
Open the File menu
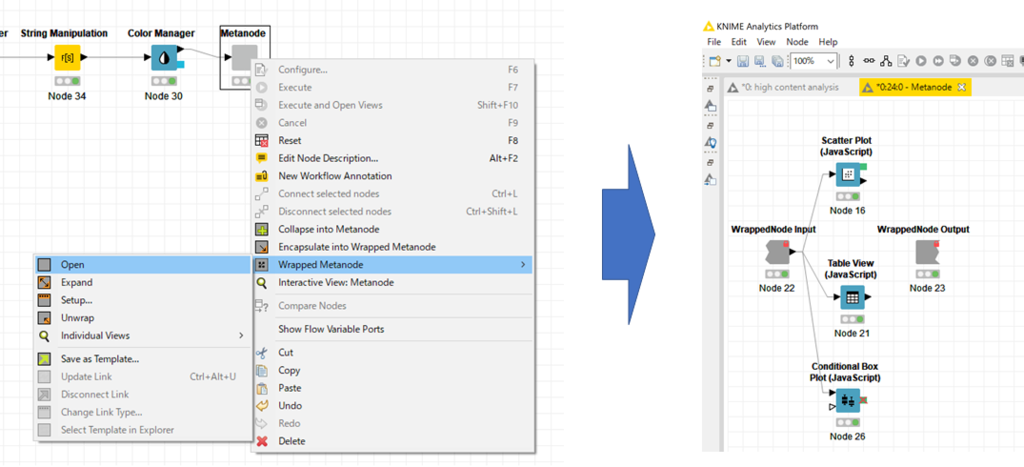pyautogui.click(x=714, y=42)
